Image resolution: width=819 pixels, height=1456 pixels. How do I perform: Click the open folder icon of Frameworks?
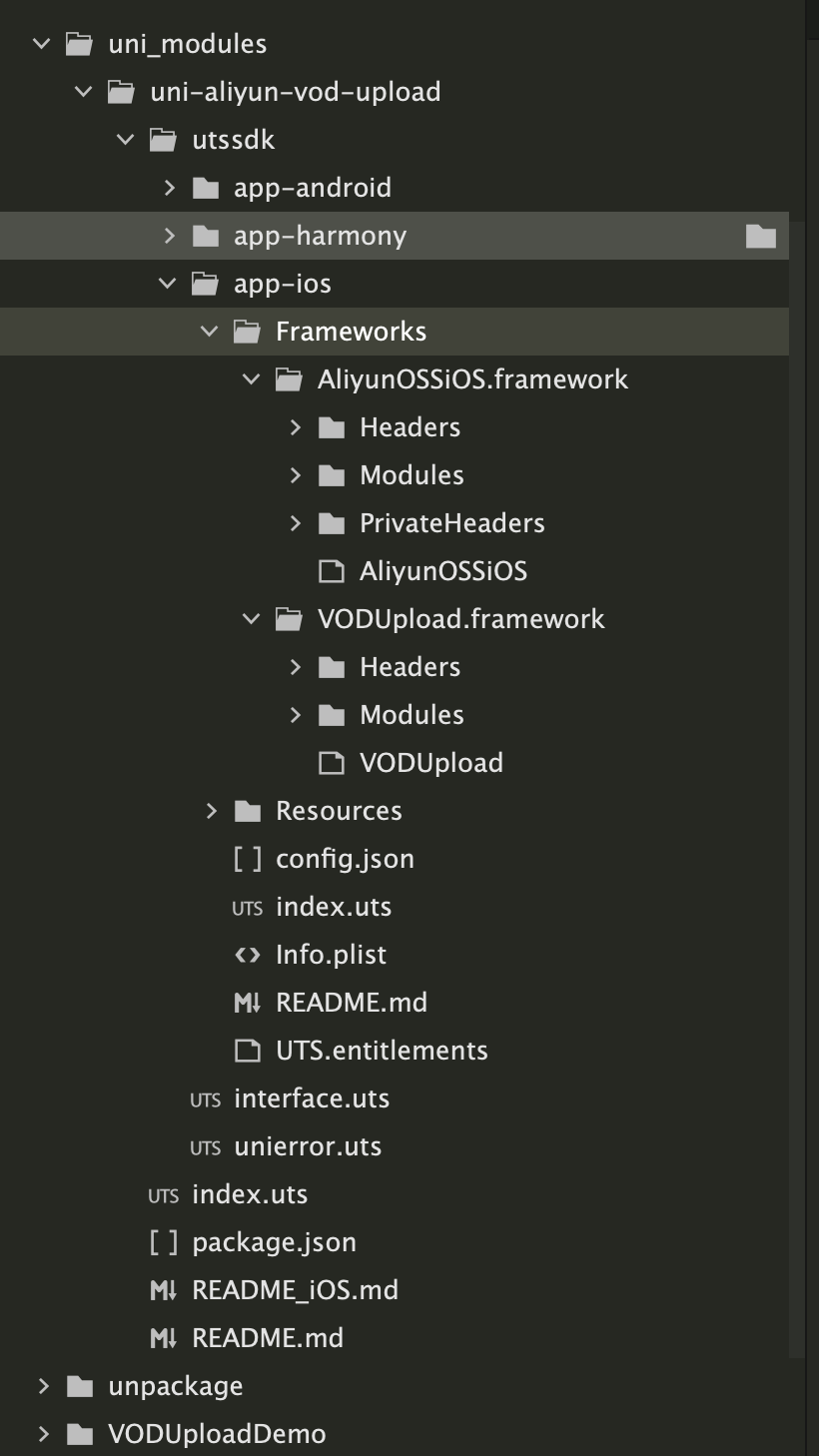point(247,332)
